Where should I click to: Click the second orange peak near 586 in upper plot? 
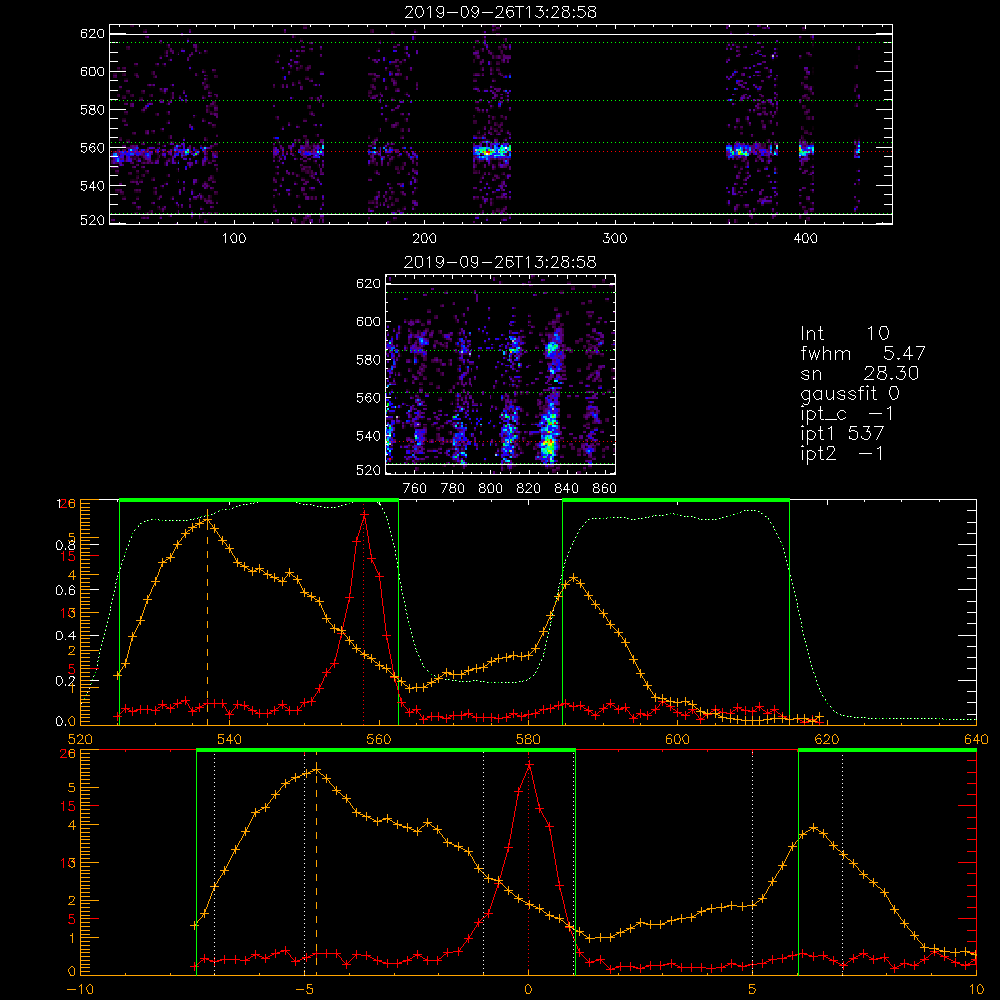click(x=573, y=577)
